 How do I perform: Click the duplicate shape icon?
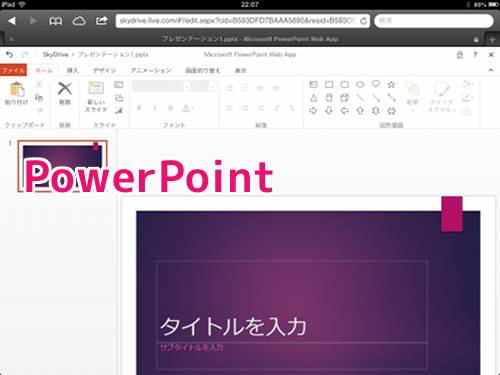click(466, 111)
